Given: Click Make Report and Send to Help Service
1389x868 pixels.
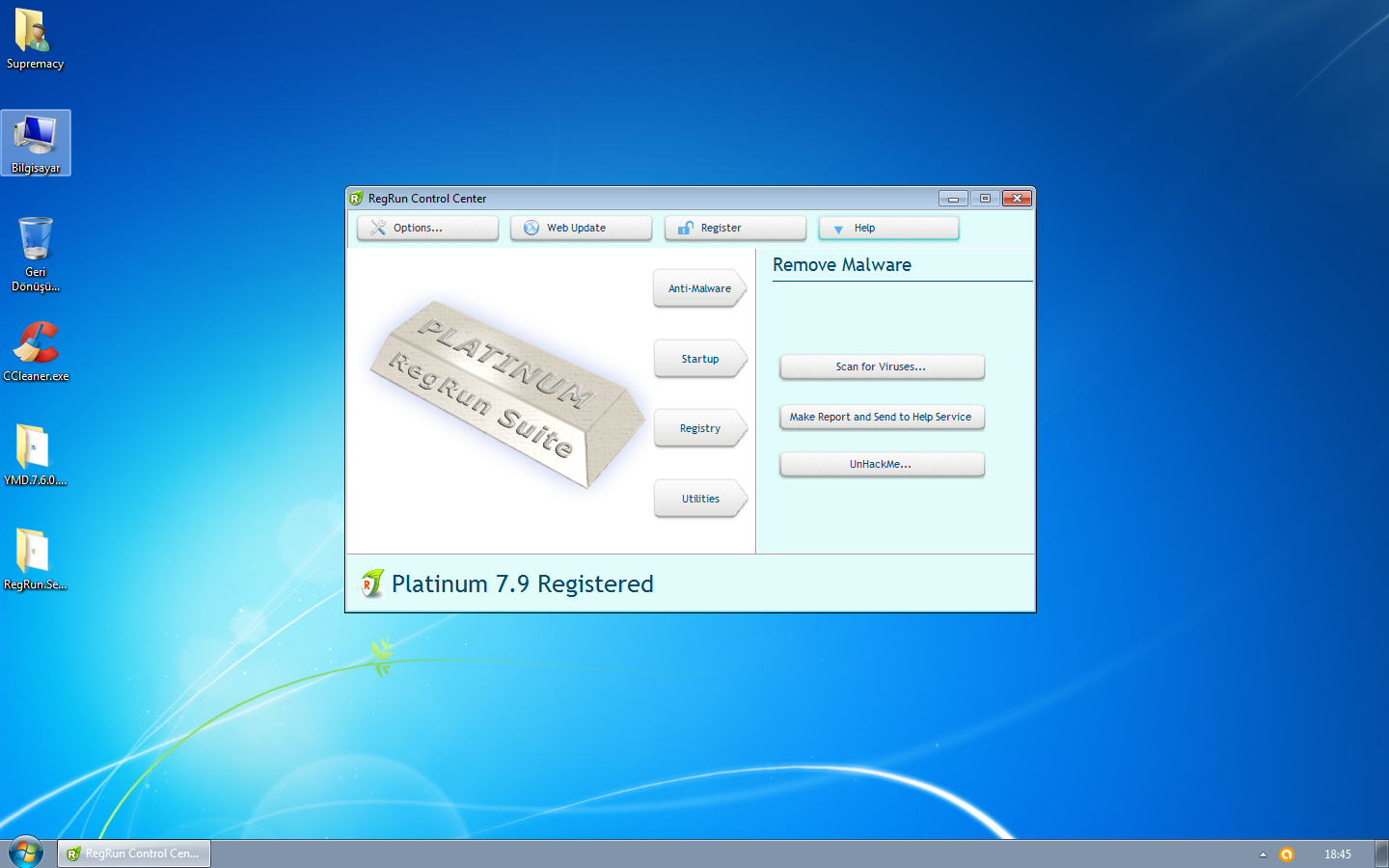Looking at the screenshot, I should pos(882,417).
